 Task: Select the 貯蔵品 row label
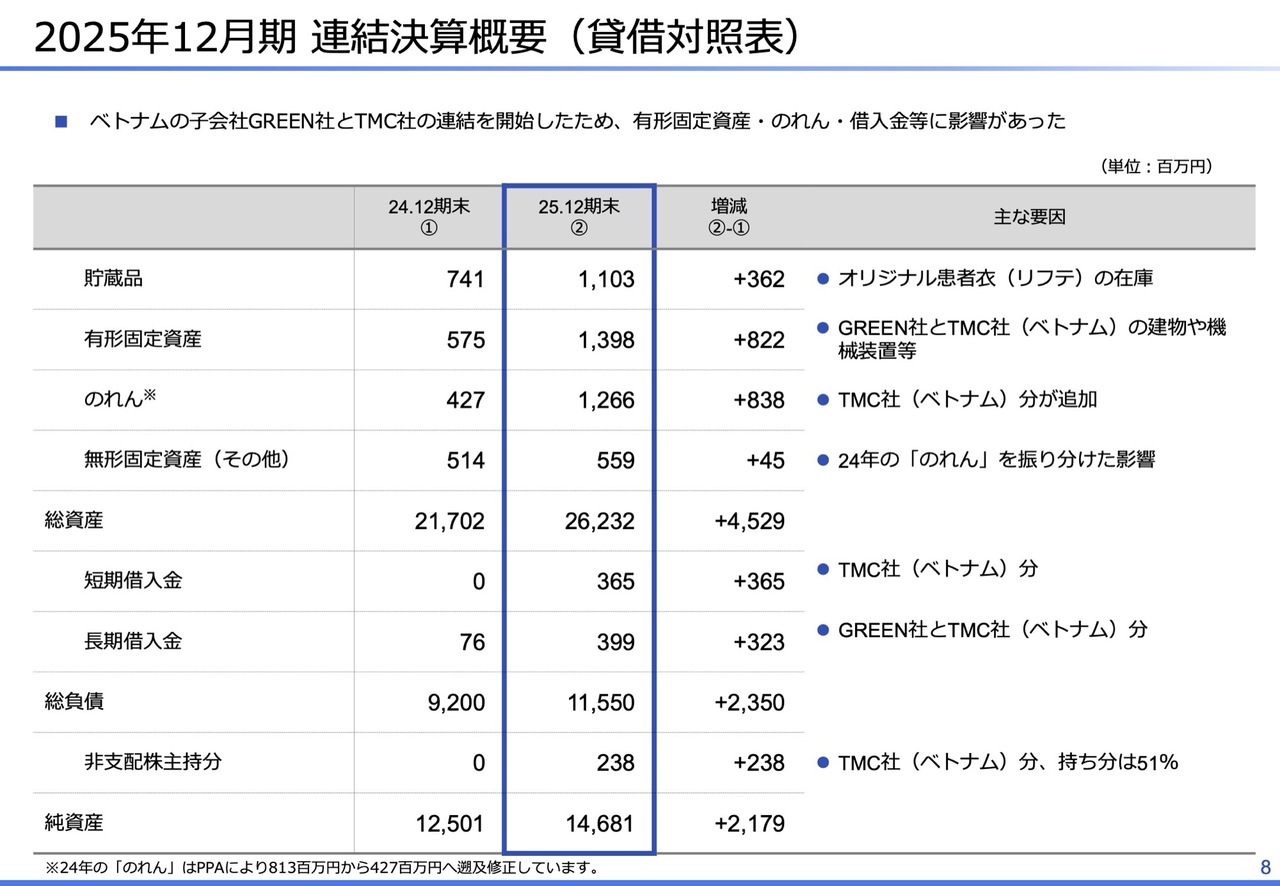tap(113, 279)
